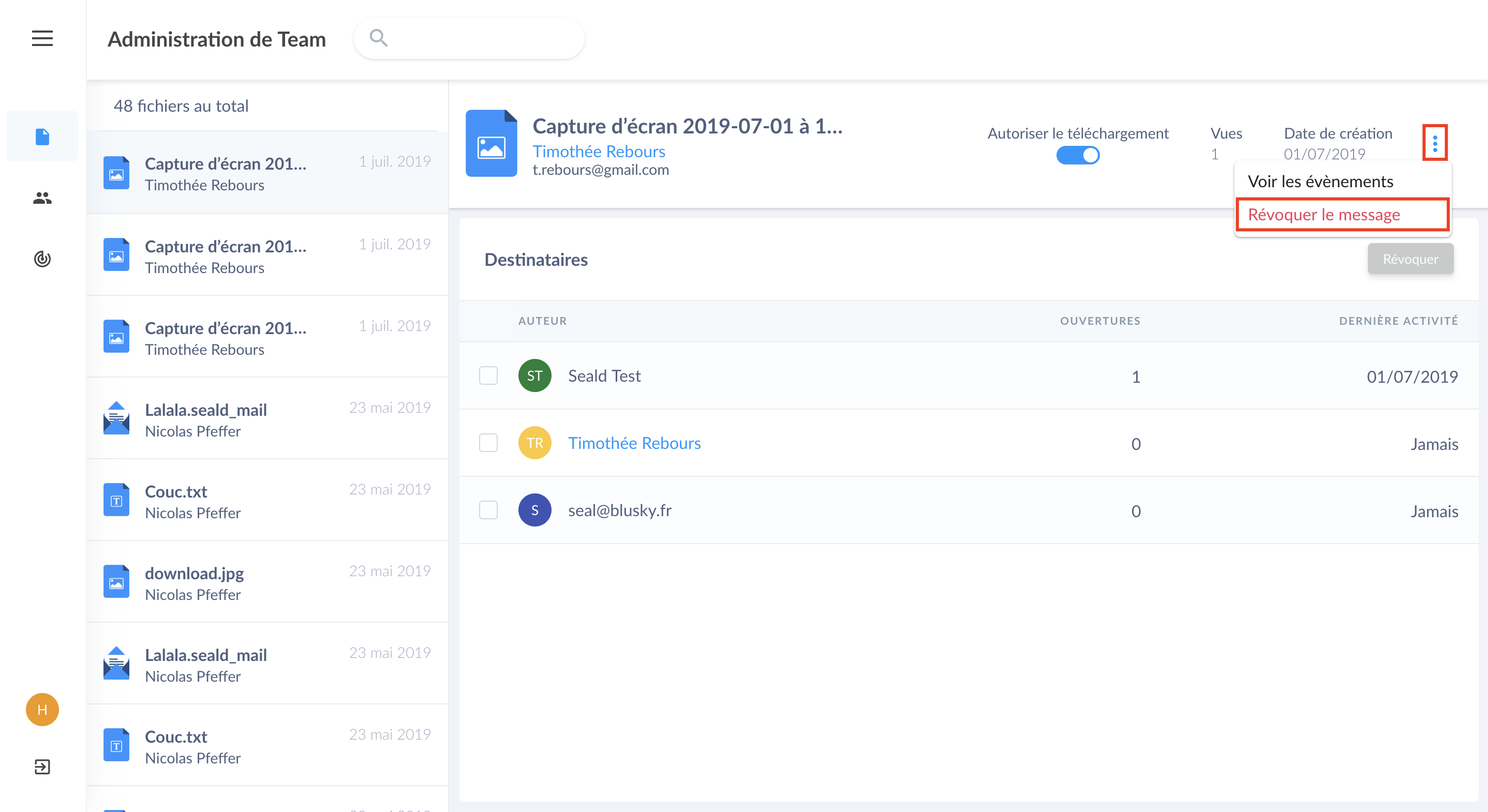Click the 01/07/2019 last activity cell
The height and width of the screenshot is (812, 1488).
1412,377
